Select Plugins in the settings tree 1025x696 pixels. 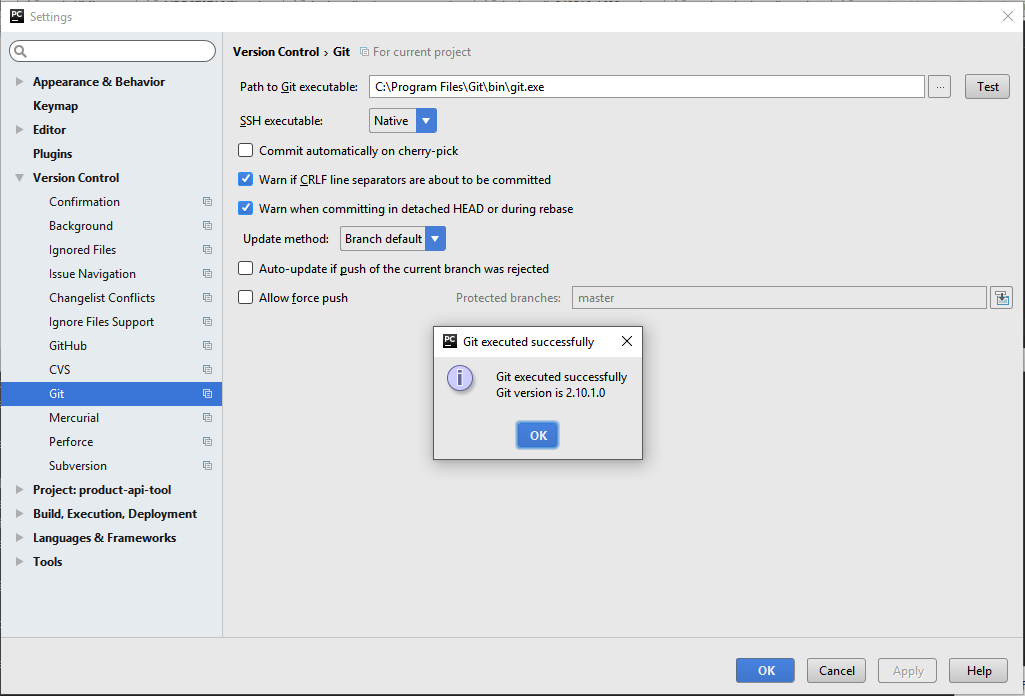[52, 154]
